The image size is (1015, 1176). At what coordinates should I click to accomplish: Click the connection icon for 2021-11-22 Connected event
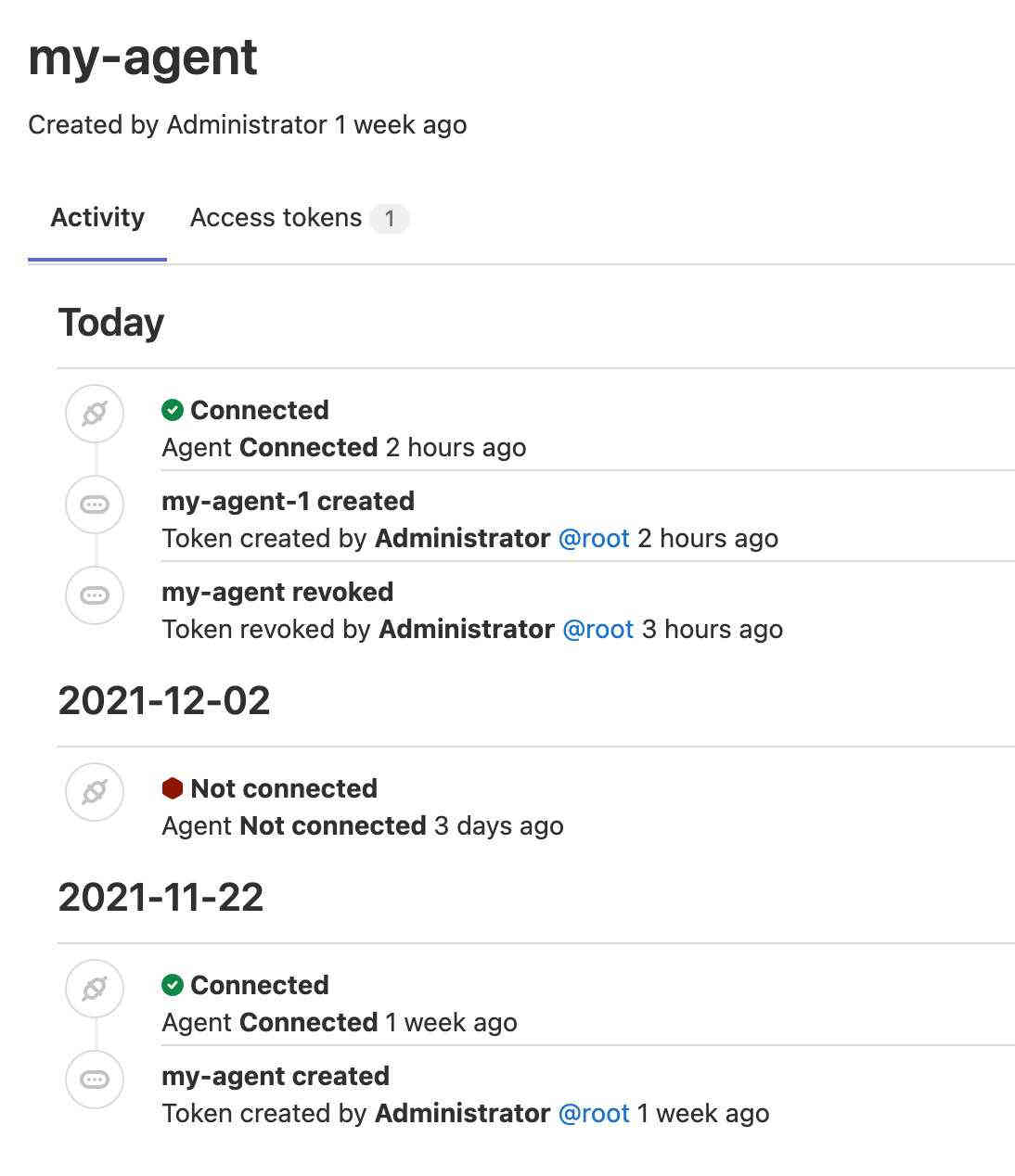[95, 989]
